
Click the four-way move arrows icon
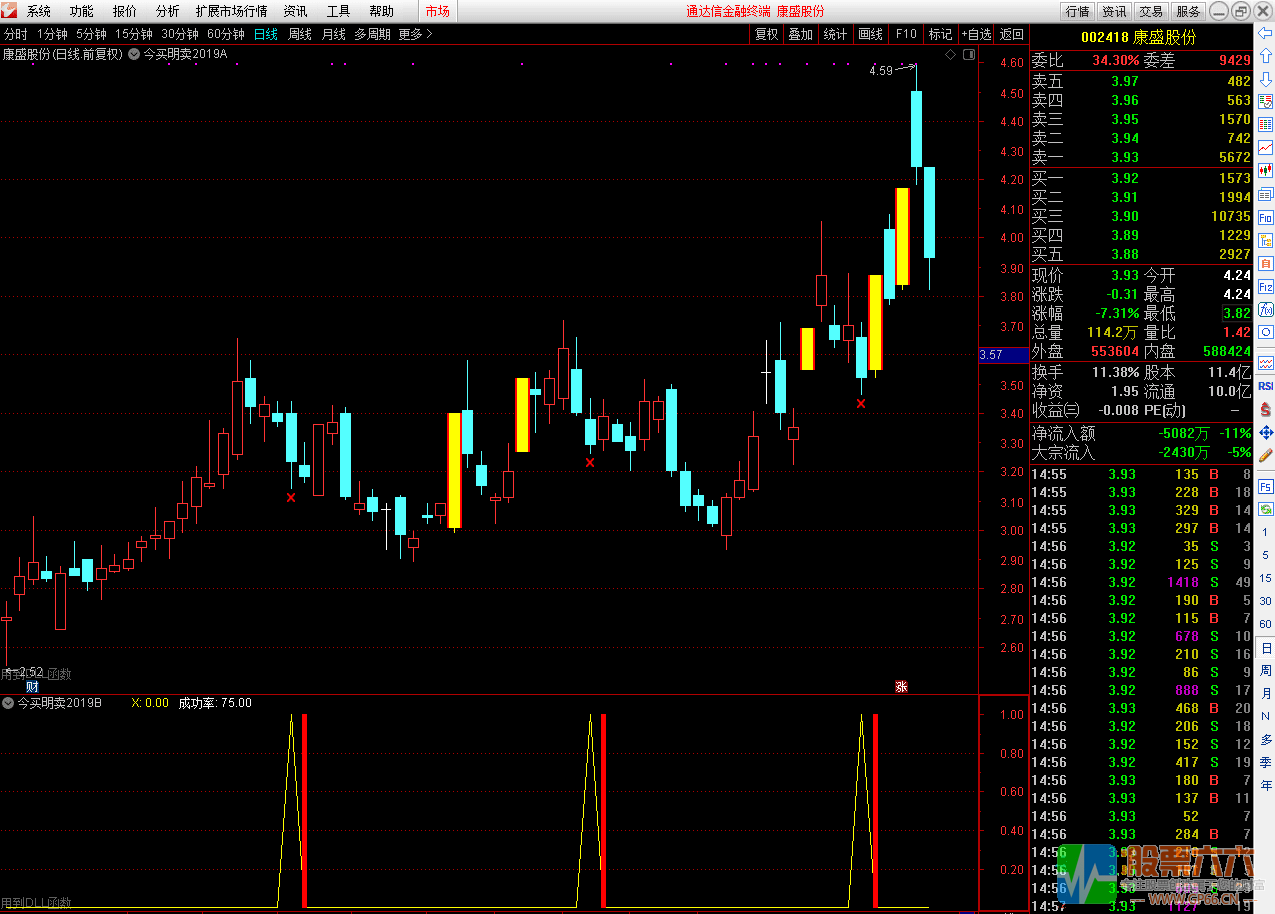click(x=1266, y=433)
